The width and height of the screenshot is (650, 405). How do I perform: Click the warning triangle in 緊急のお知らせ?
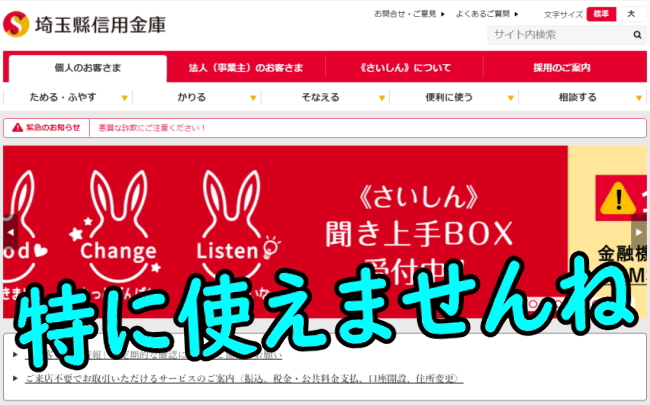pyautogui.click(x=17, y=128)
